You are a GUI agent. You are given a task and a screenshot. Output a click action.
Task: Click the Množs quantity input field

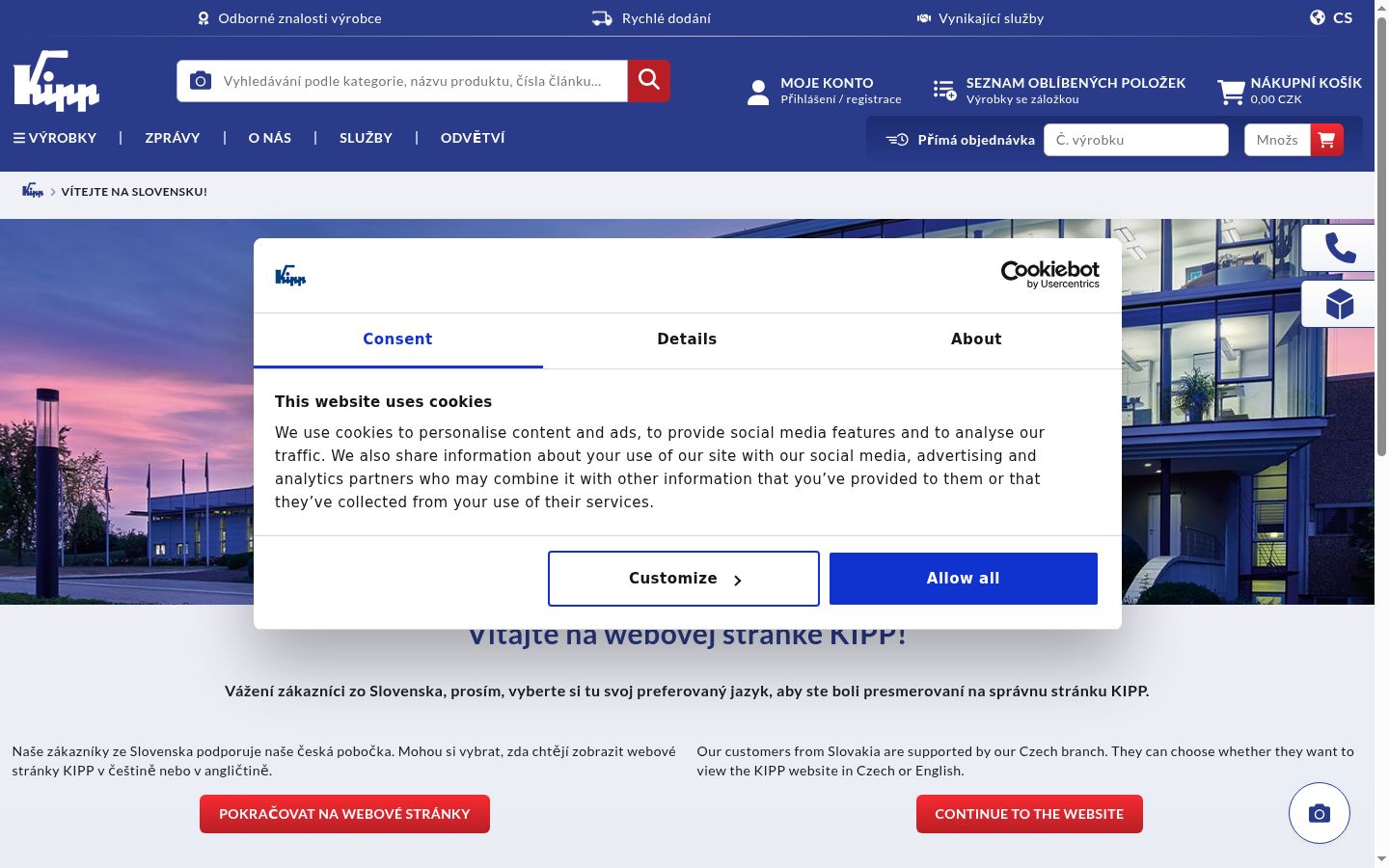pyautogui.click(x=1277, y=140)
